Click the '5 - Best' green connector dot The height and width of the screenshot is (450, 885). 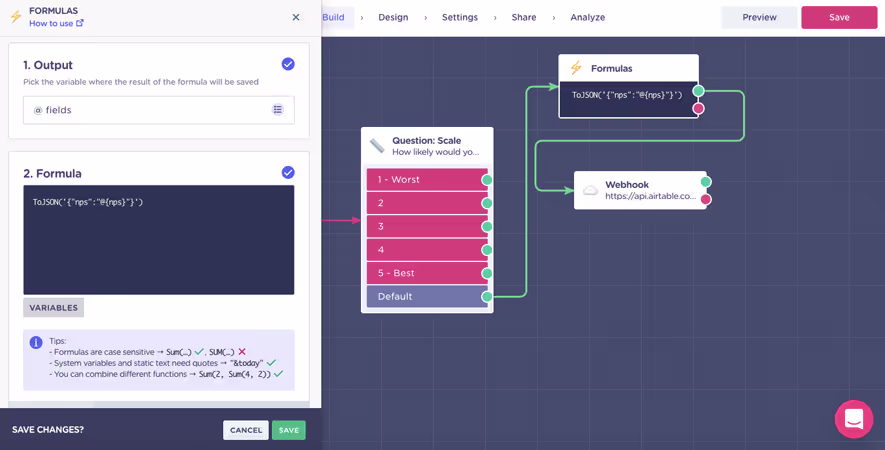[487, 273]
